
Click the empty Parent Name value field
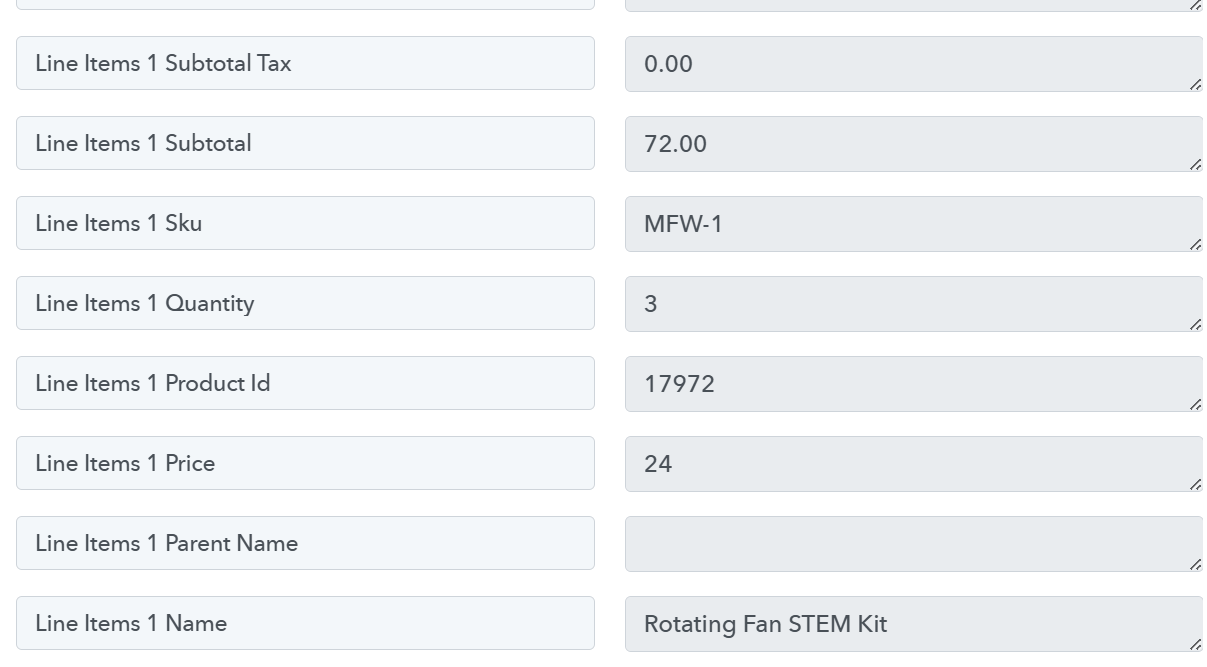pos(912,544)
